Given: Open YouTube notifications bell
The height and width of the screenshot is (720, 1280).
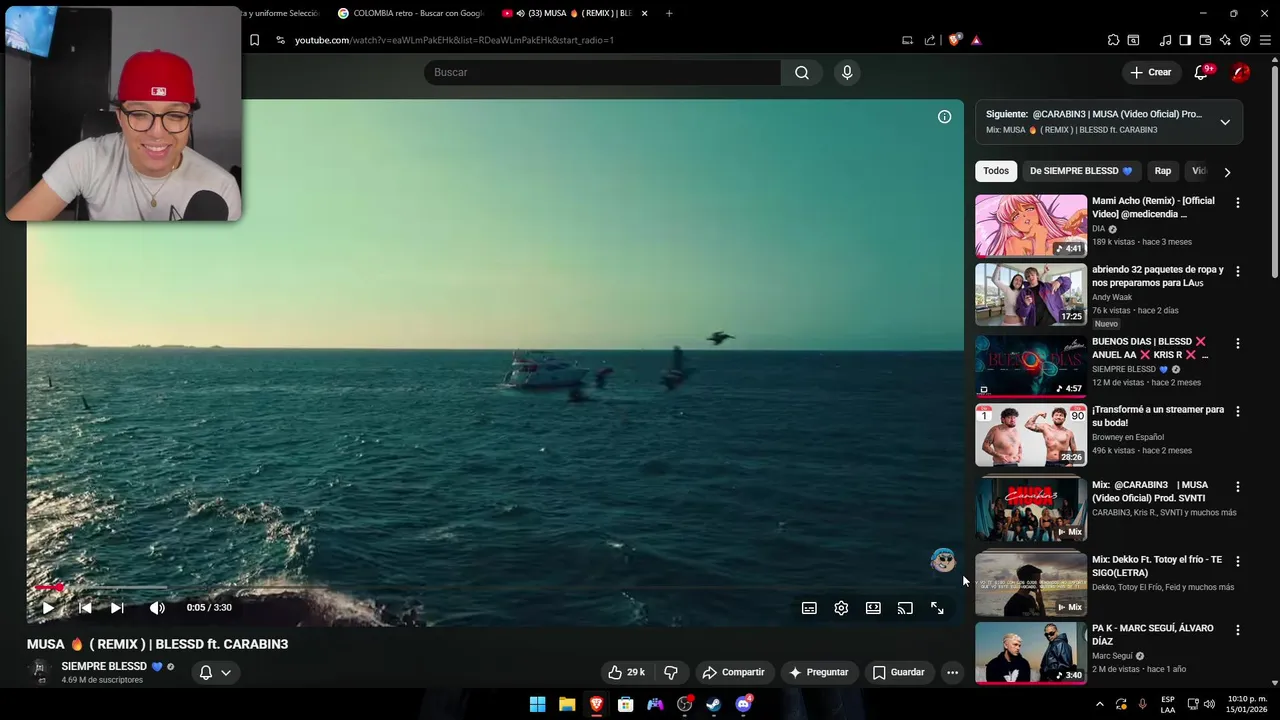Looking at the screenshot, I should click(x=1202, y=72).
